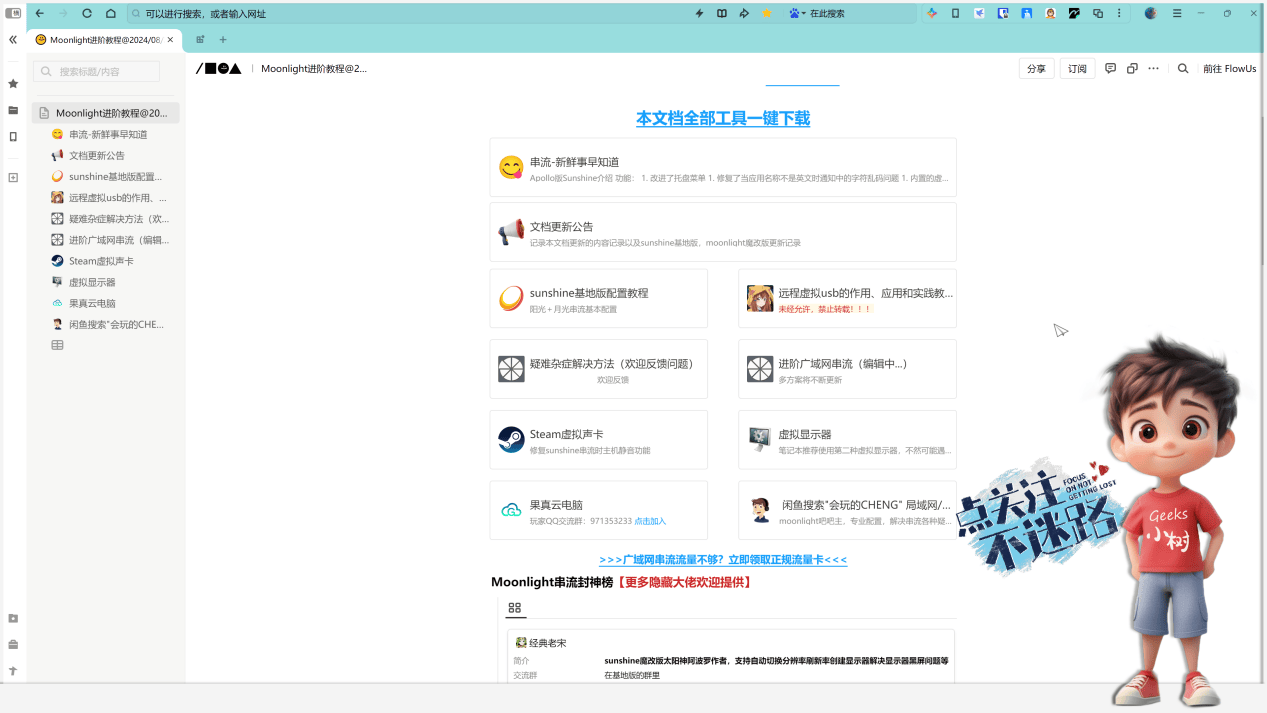Toggle the yellow bookmark star
The width and height of the screenshot is (1267, 713).
pyautogui.click(x=766, y=14)
